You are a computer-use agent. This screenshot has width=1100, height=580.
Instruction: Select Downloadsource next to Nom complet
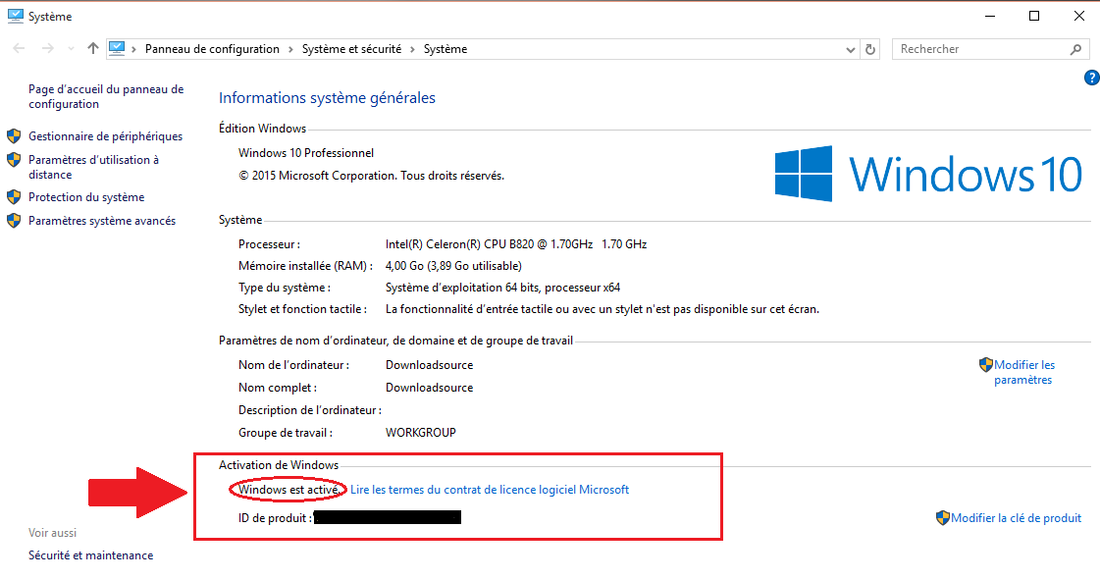click(x=429, y=388)
